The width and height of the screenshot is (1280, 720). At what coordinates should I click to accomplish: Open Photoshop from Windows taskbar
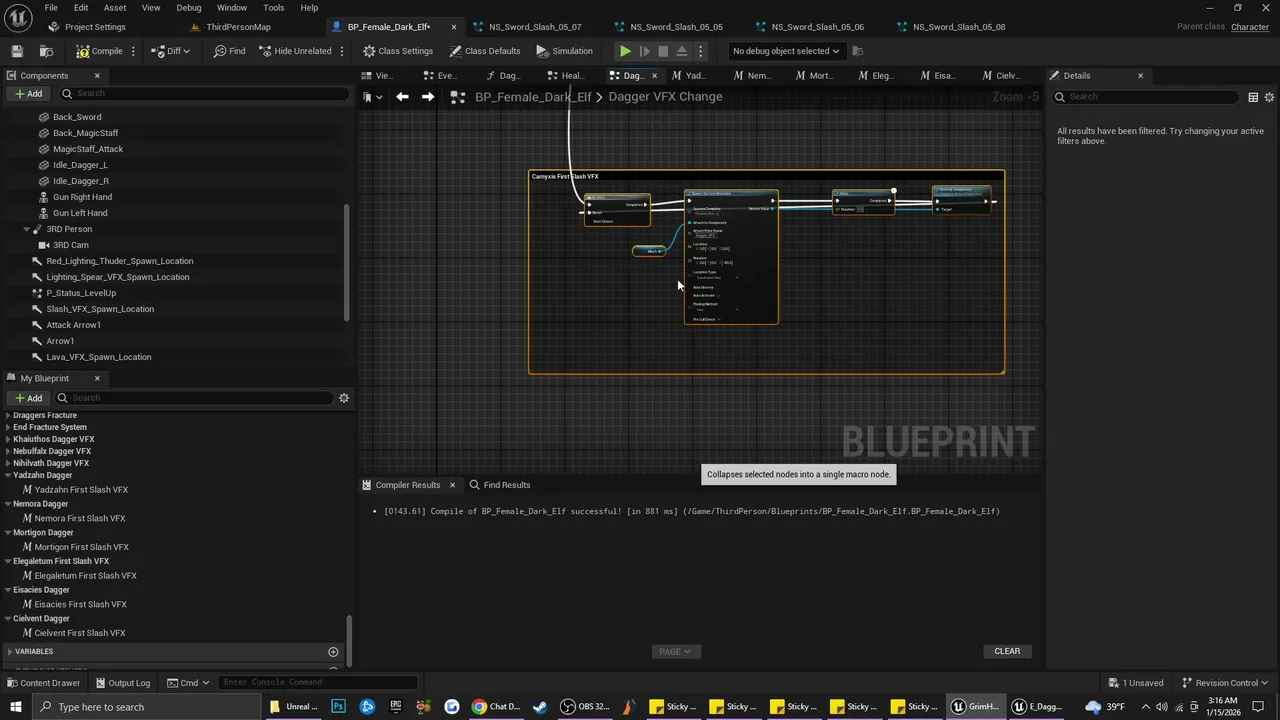point(338,707)
